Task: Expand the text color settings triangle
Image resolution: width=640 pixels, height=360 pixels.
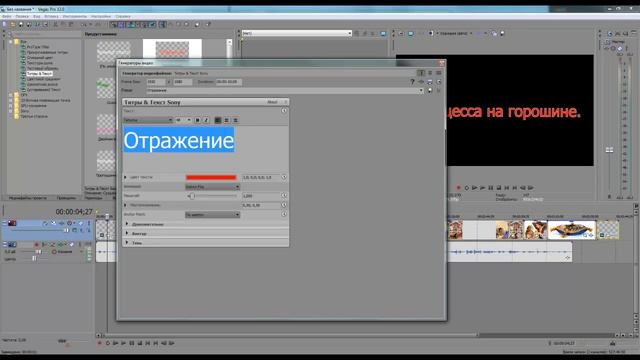Action: pos(125,178)
